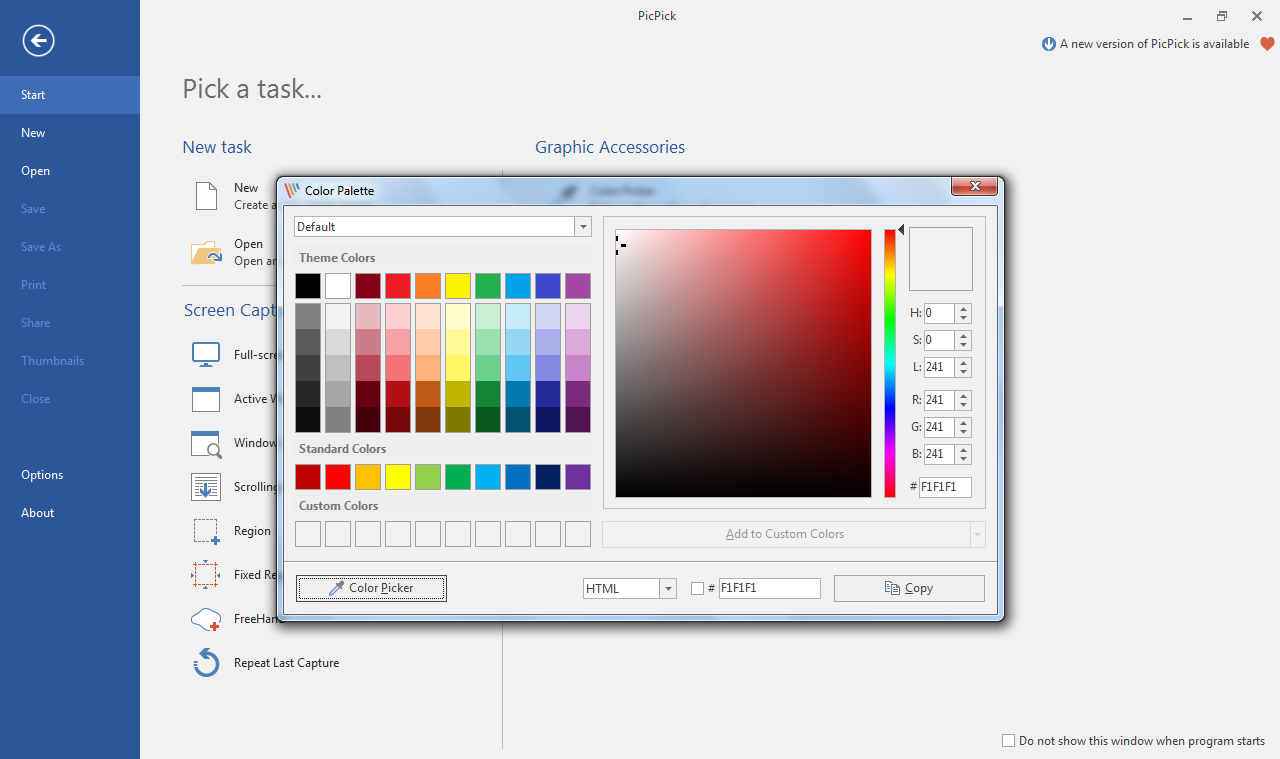This screenshot has height=759, width=1280.
Task: Click the Copy button
Action: click(x=909, y=588)
